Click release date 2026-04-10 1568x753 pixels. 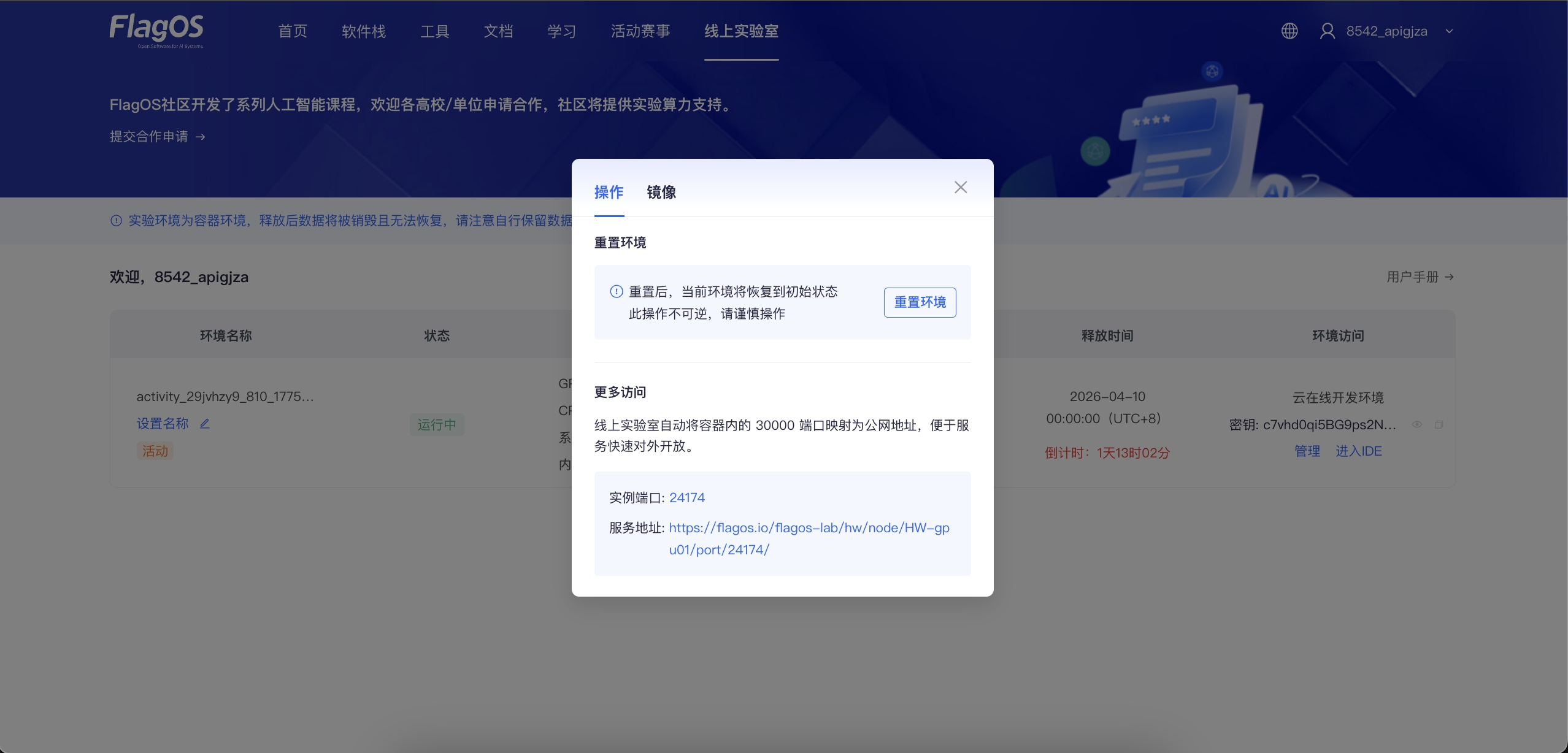tap(1107, 397)
